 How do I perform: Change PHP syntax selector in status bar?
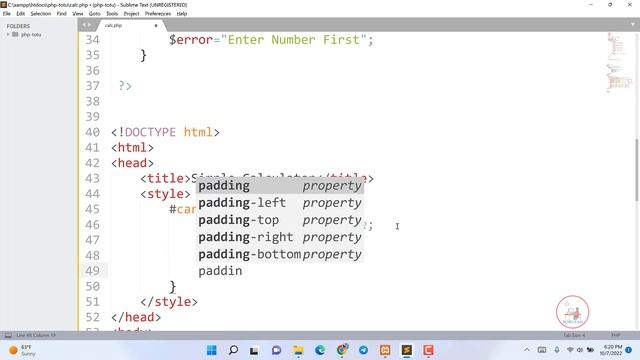tap(616, 335)
